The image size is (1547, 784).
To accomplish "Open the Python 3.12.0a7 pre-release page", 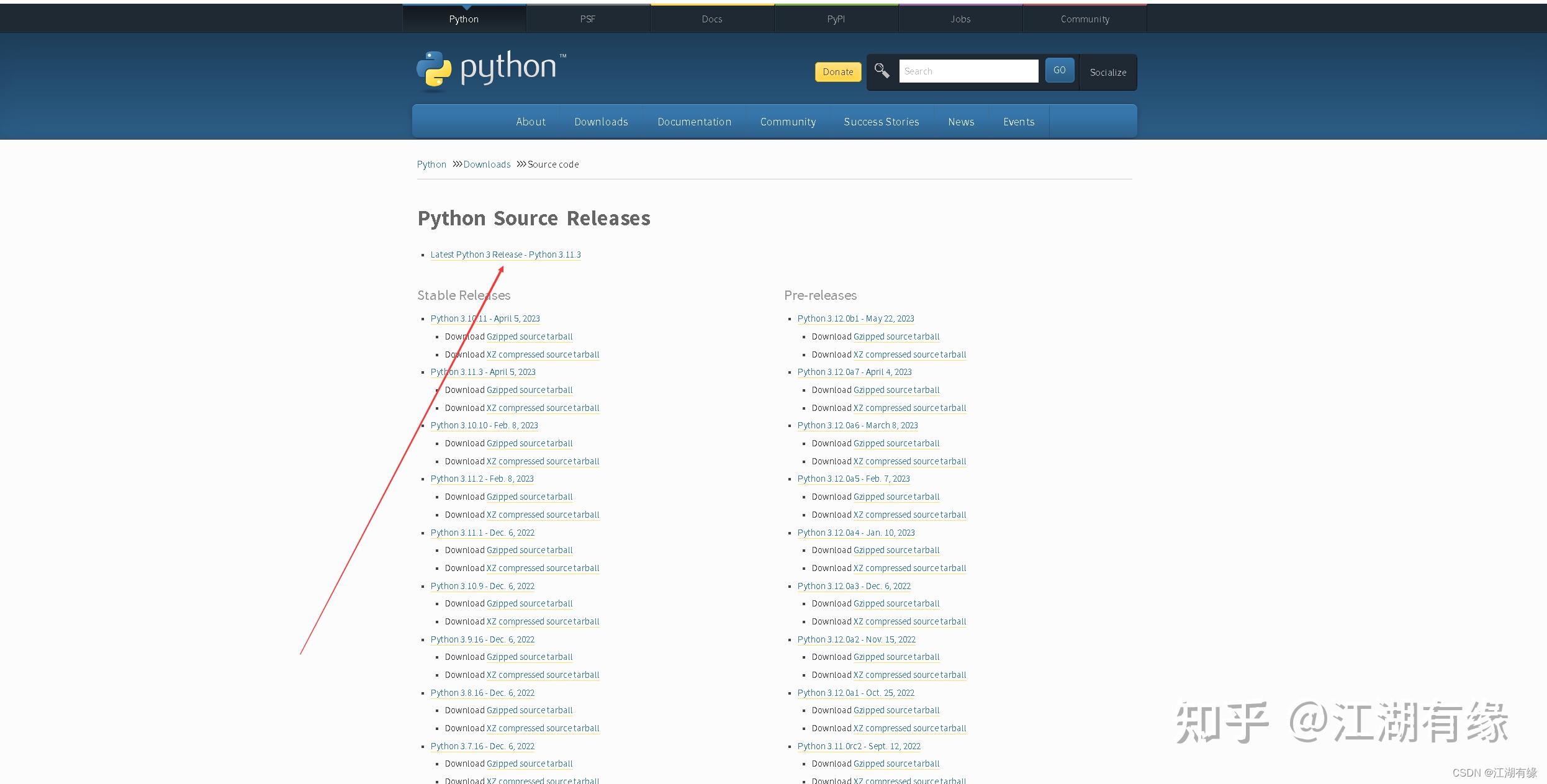I will [854, 371].
